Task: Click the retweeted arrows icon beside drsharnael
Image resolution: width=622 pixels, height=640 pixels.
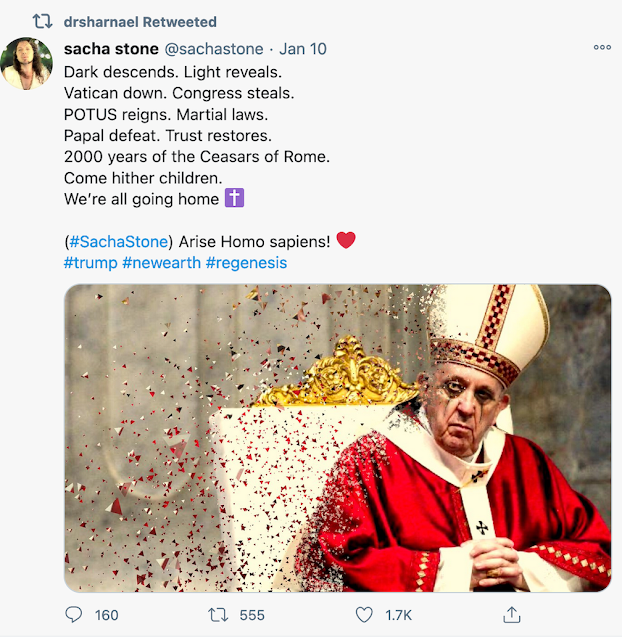Action: point(42,21)
